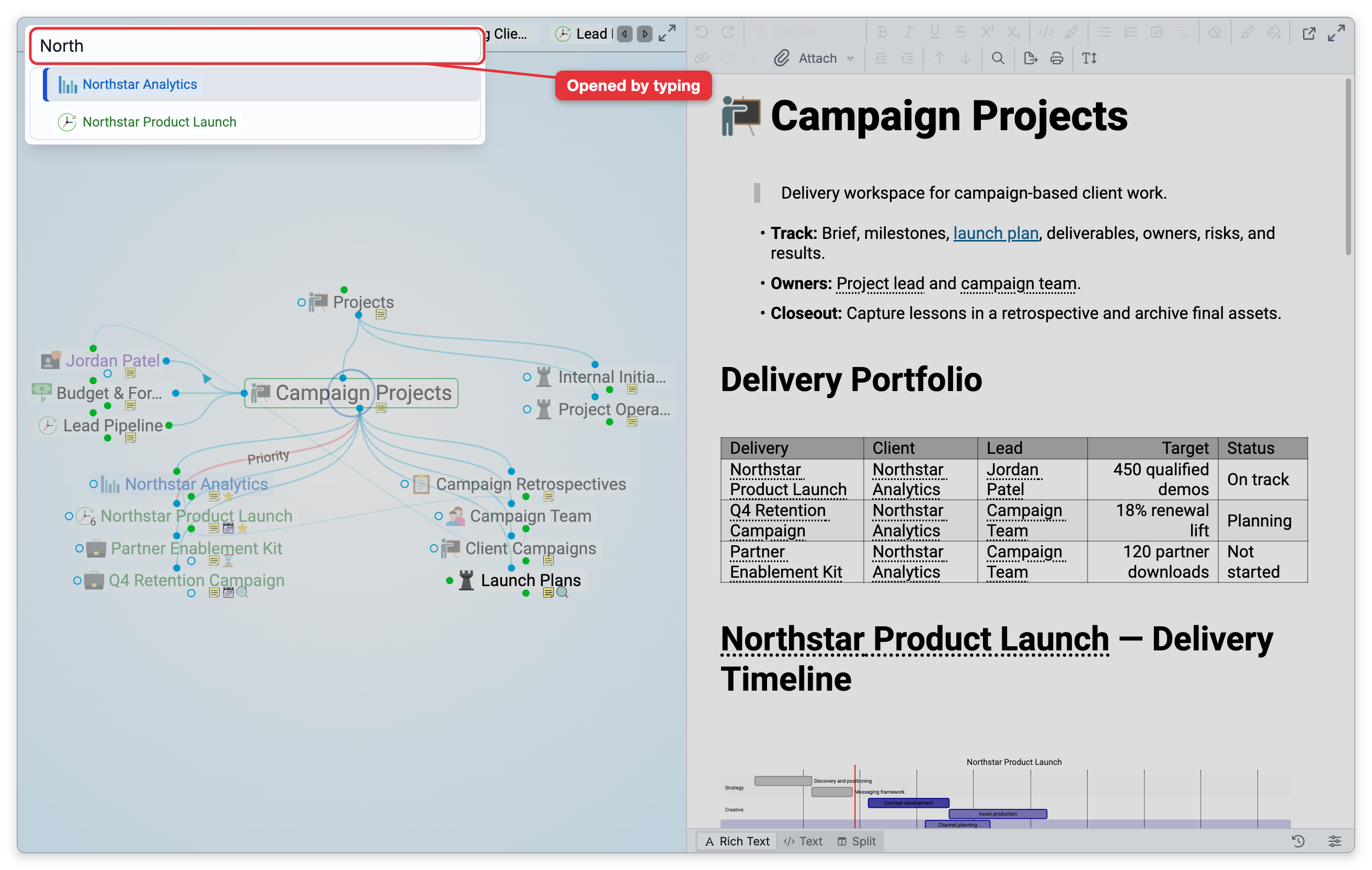
Task: Expand the note editor to full screen
Action: [x=1335, y=33]
